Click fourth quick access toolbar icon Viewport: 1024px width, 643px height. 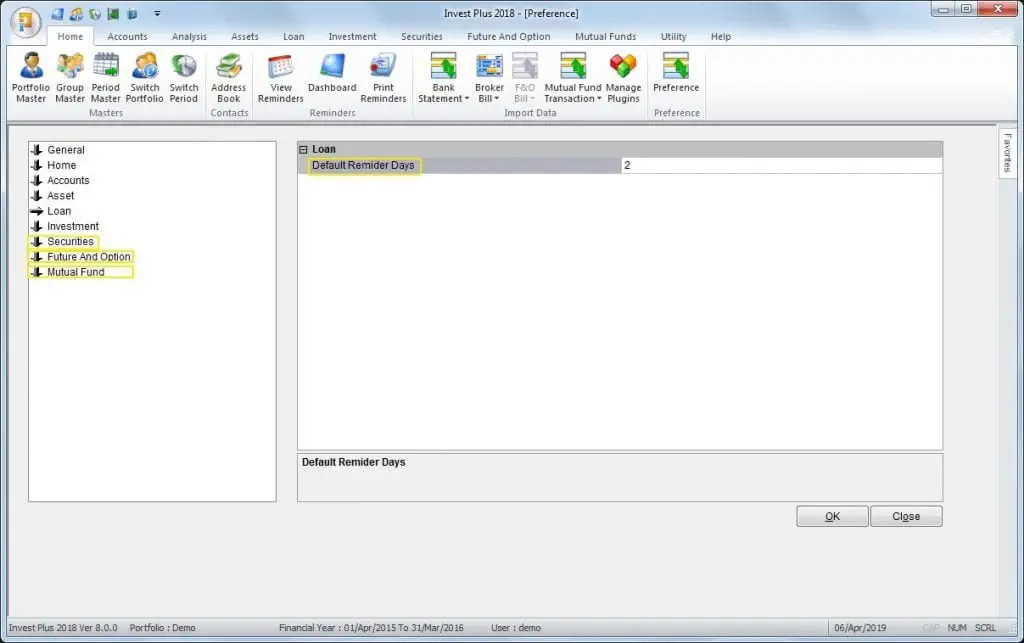[114, 13]
